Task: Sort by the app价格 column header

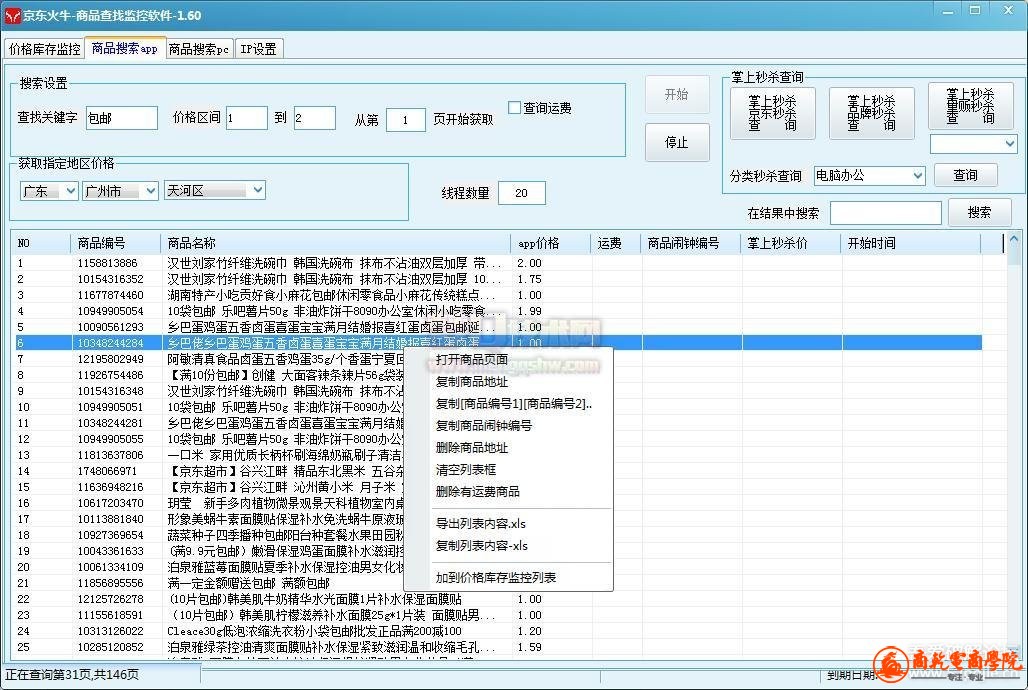Action: [551, 243]
